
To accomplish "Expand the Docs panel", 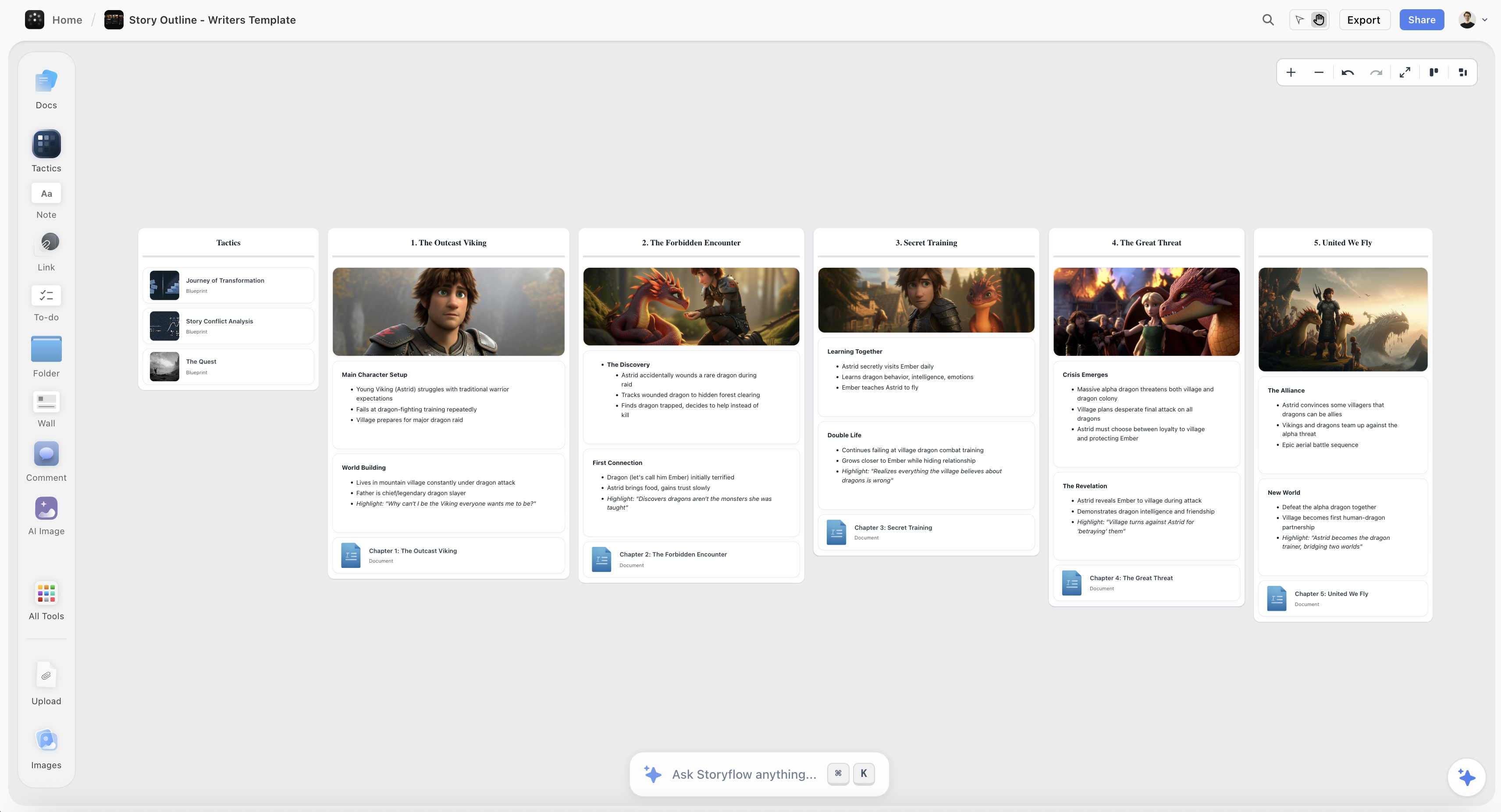I will click(x=46, y=81).
